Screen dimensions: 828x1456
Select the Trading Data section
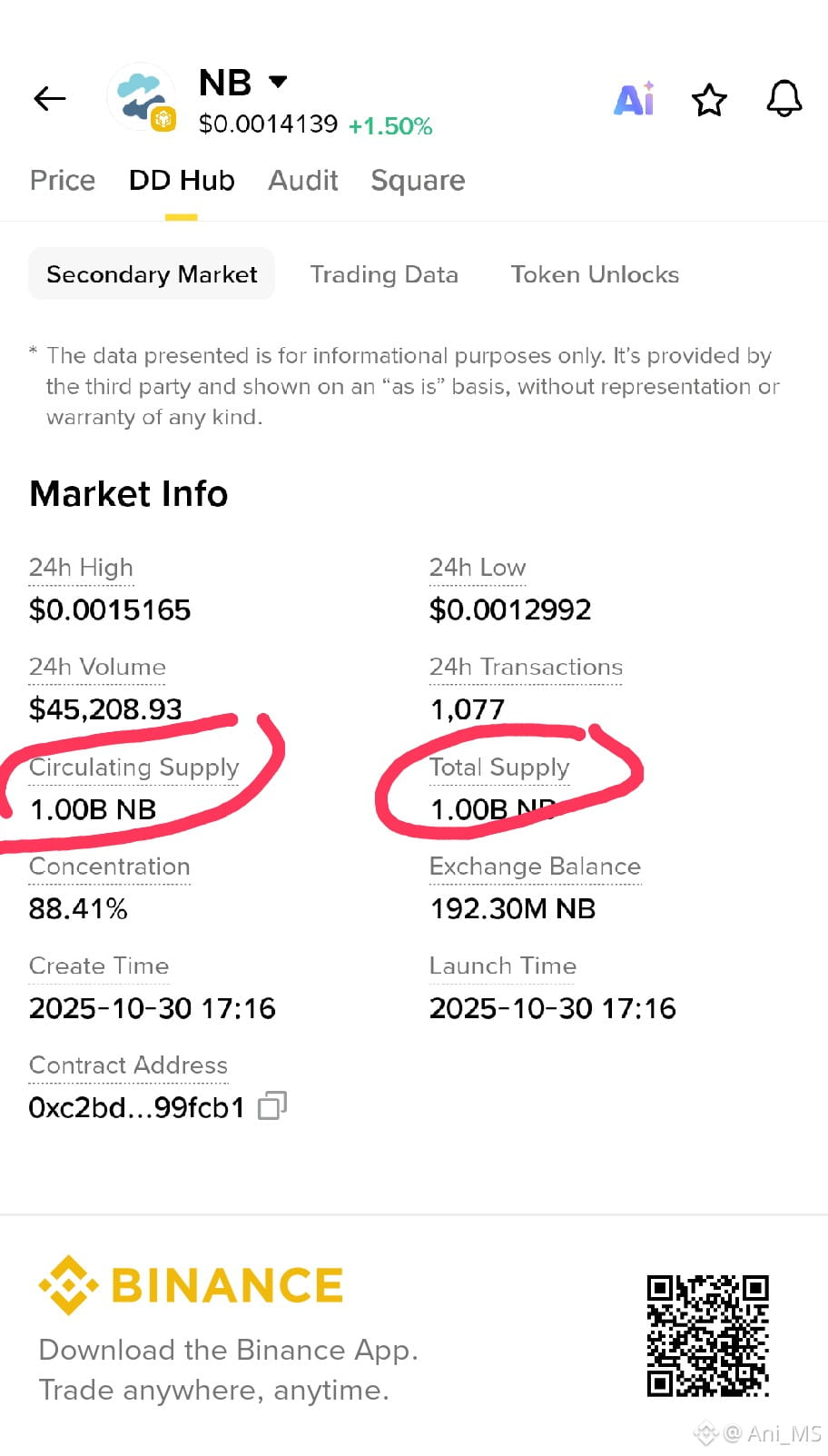click(x=384, y=274)
